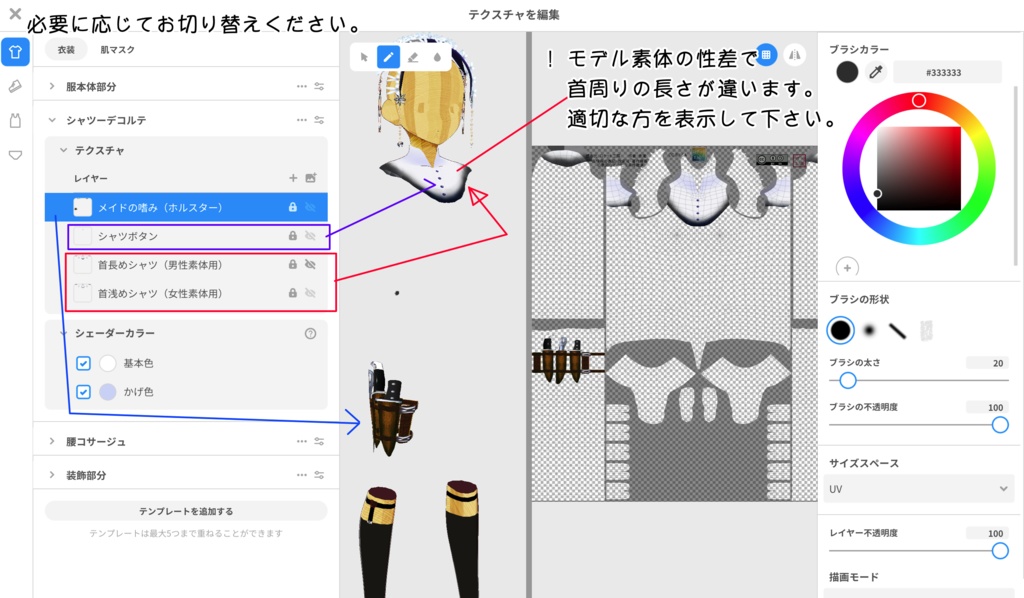
Task: Click the テンプレートを追加する button
Action: tap(186, 510)
